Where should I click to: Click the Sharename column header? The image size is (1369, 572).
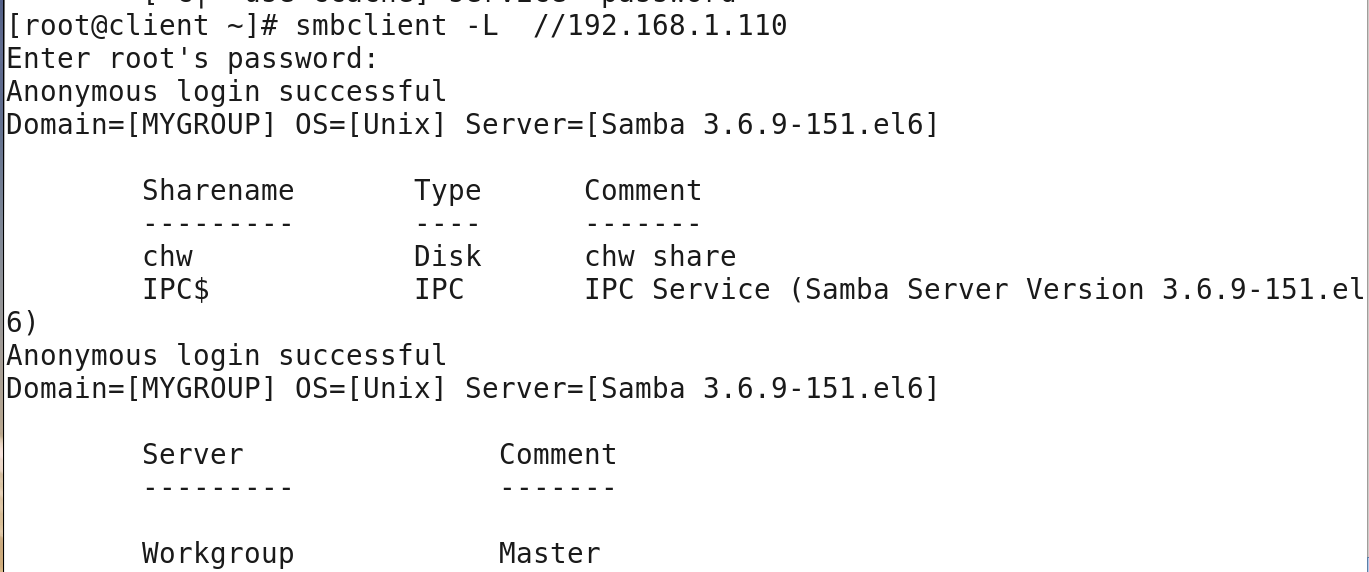click(x=218, y=190)
